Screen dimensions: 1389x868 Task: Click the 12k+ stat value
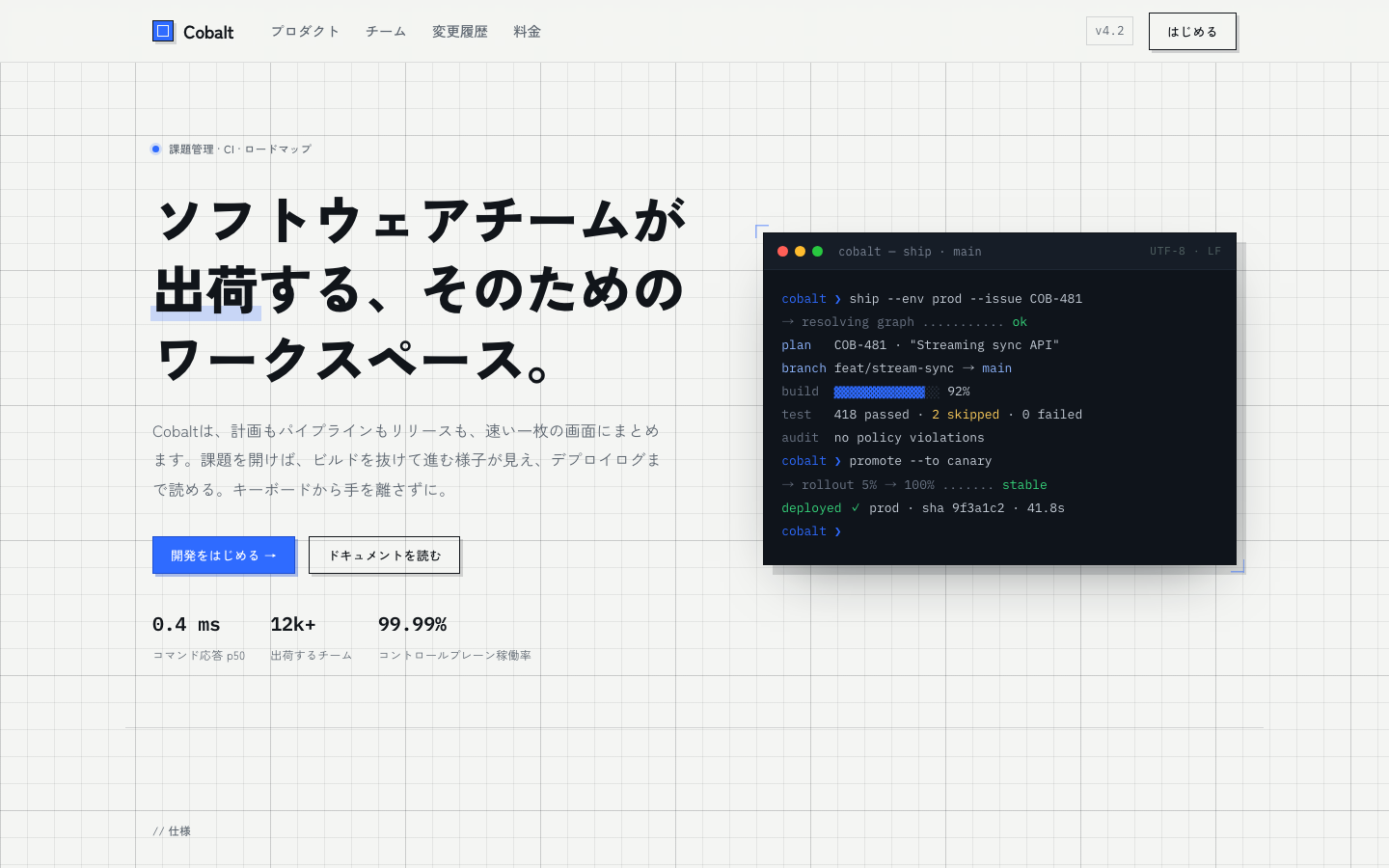coord(293,625)
